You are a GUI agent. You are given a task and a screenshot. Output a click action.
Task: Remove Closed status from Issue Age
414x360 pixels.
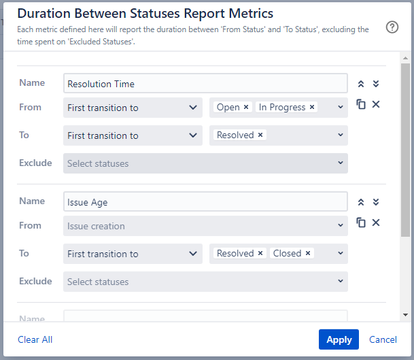[308, 253]
